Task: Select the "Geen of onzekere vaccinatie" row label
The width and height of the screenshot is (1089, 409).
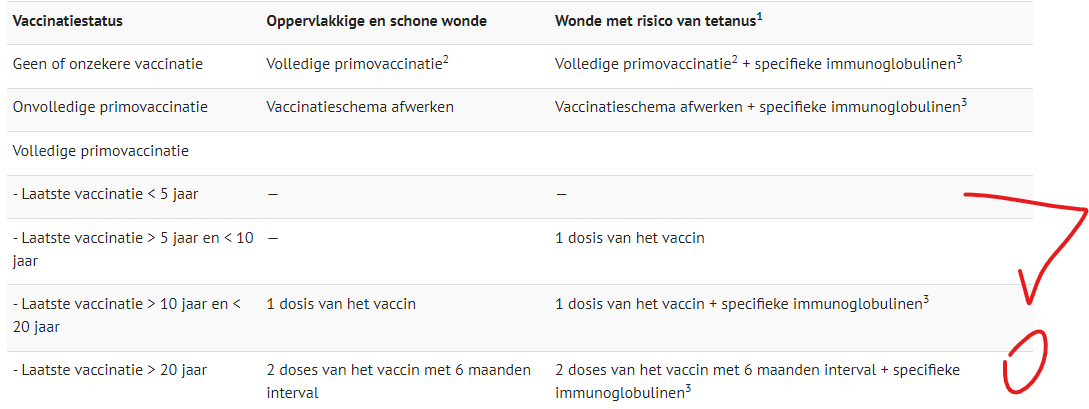Action: pos(108,64)
